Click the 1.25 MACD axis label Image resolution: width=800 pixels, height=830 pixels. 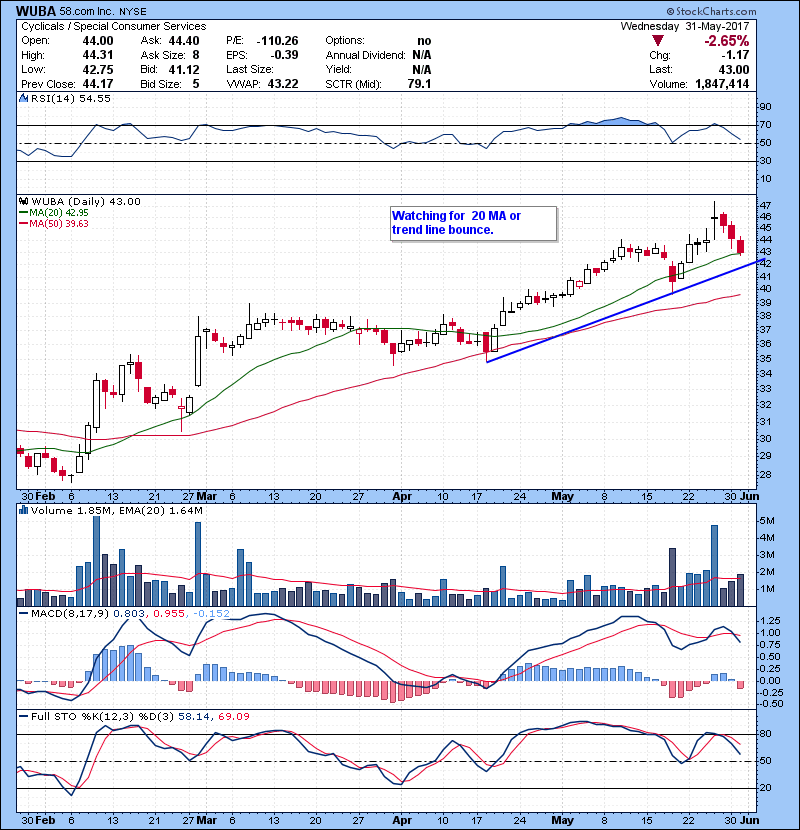coord(769,620)
